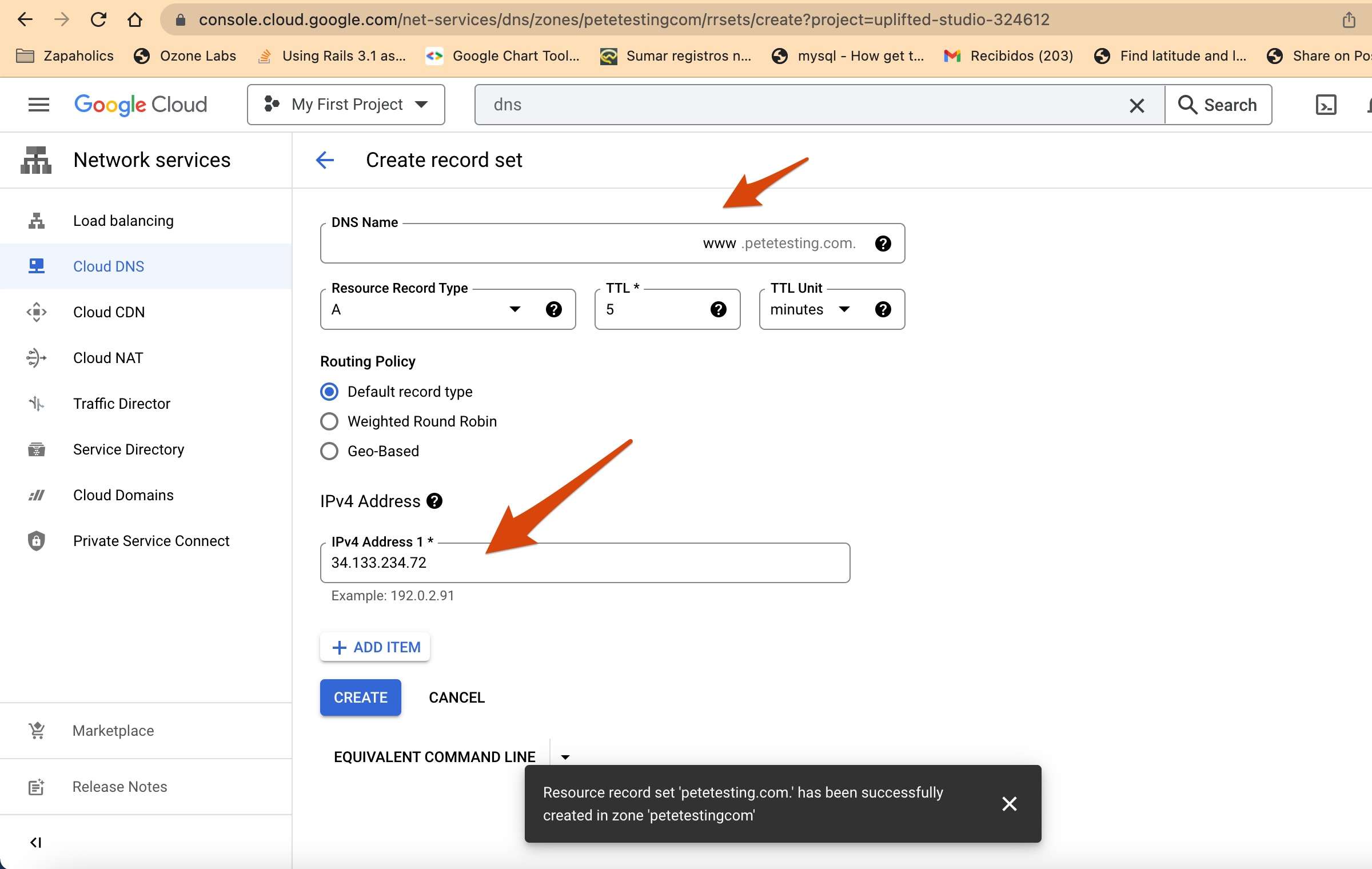1372x869 pixels.
Task: Open the hamburger navigation menu
Action: pyautogui.click(x=38, y=105)
